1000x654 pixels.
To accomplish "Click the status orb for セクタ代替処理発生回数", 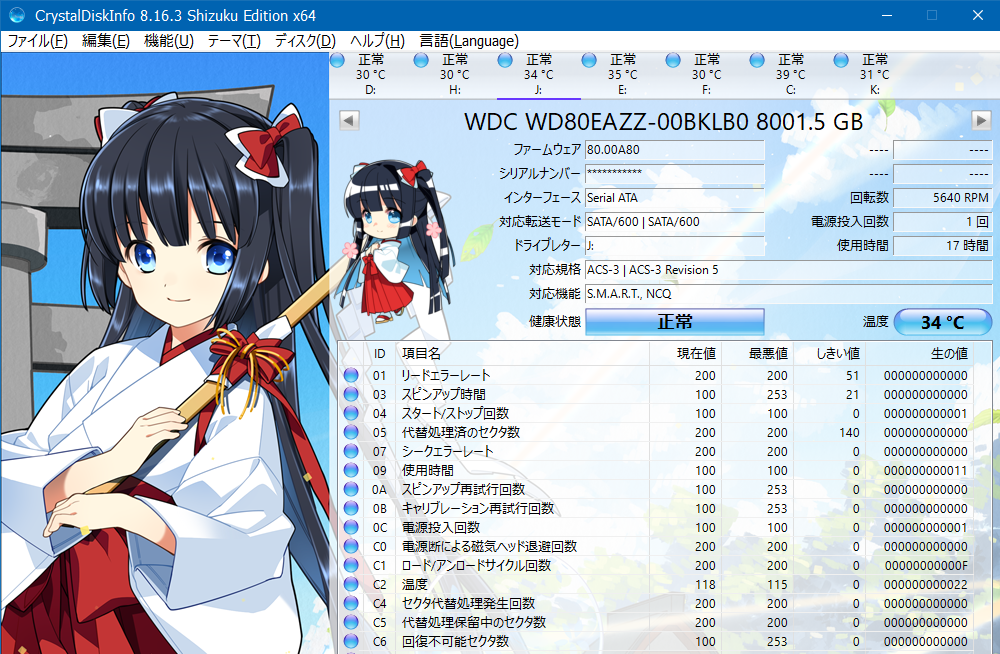I will 351,603.
